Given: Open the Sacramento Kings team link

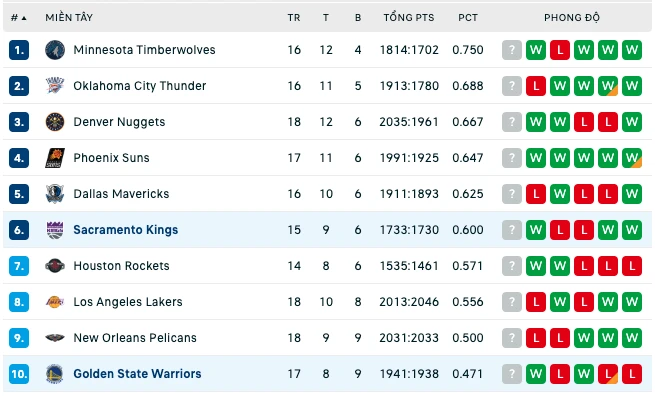Looking at the screenshot, I should (126, 230).
